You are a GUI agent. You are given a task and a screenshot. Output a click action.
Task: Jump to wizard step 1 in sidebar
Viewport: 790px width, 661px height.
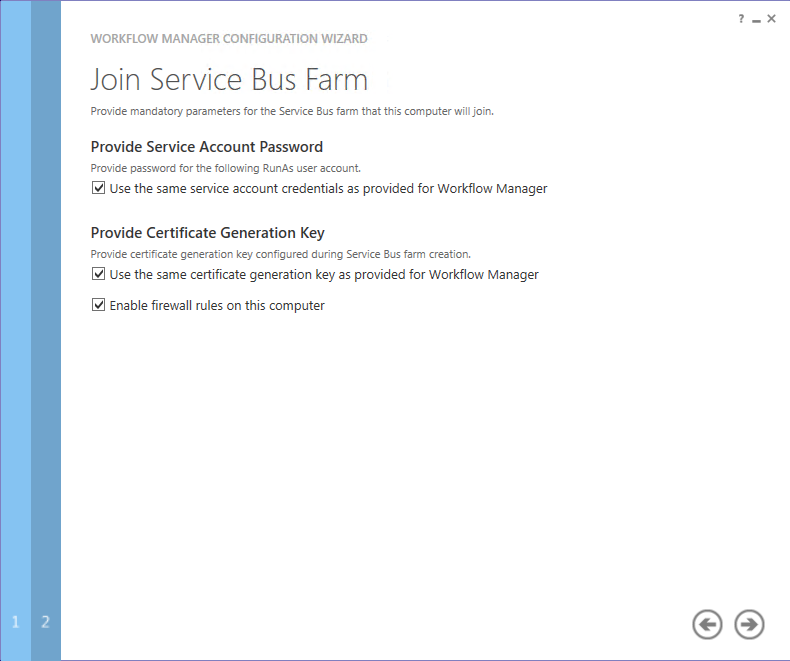[x=16, y=622]
